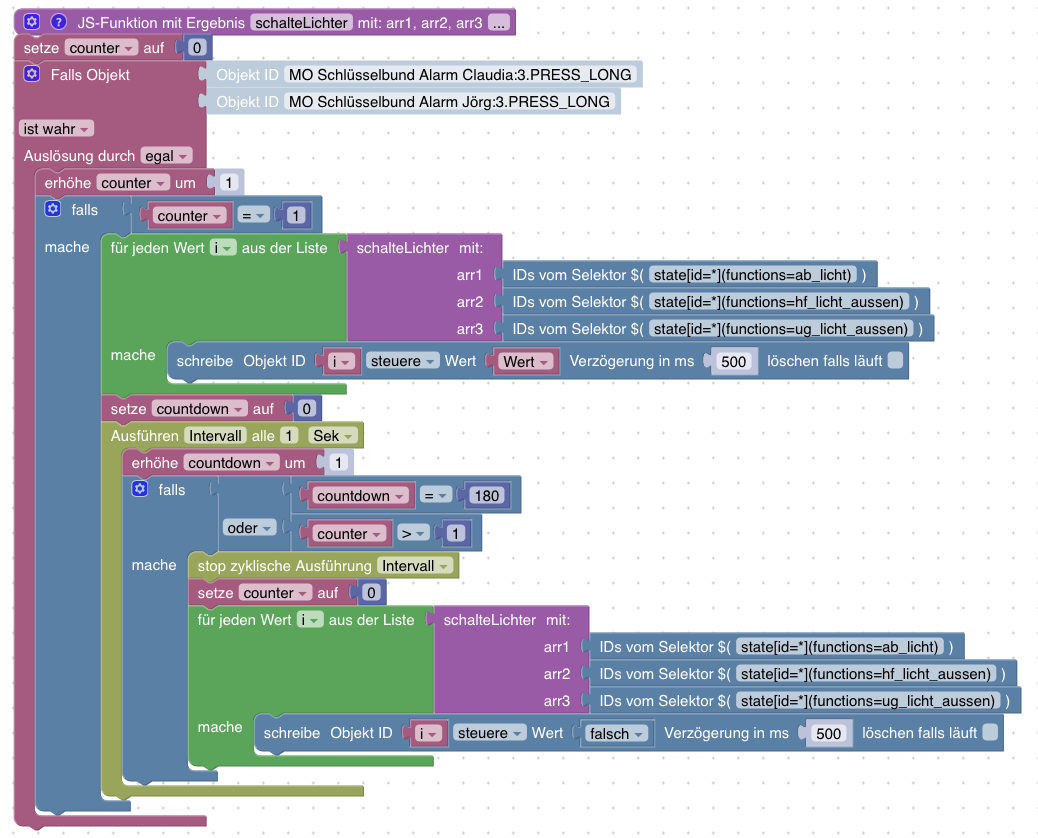Image resolution: width=1038 pixels, height=838 pixels.
Task: Open greater-than operator dropdown next to counter
Action: click(413, 534)
